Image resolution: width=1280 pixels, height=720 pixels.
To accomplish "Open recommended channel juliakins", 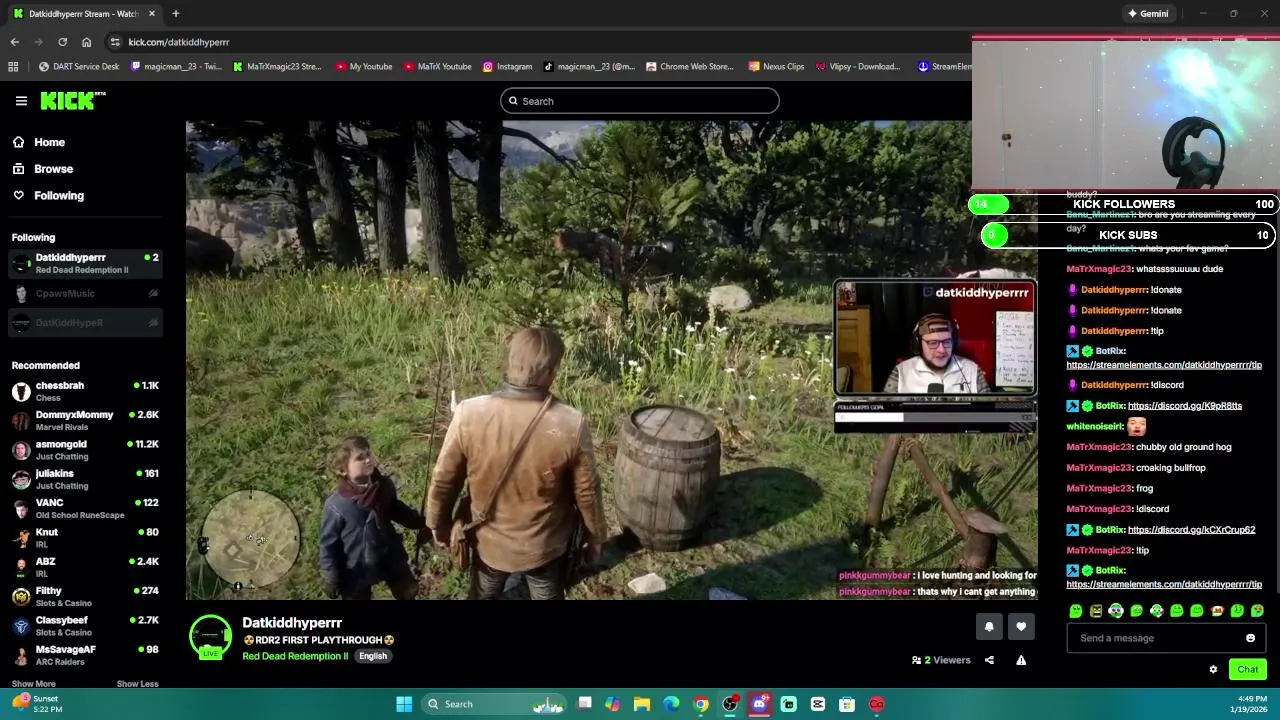I will pyautogui.click(x=84, y=479).
